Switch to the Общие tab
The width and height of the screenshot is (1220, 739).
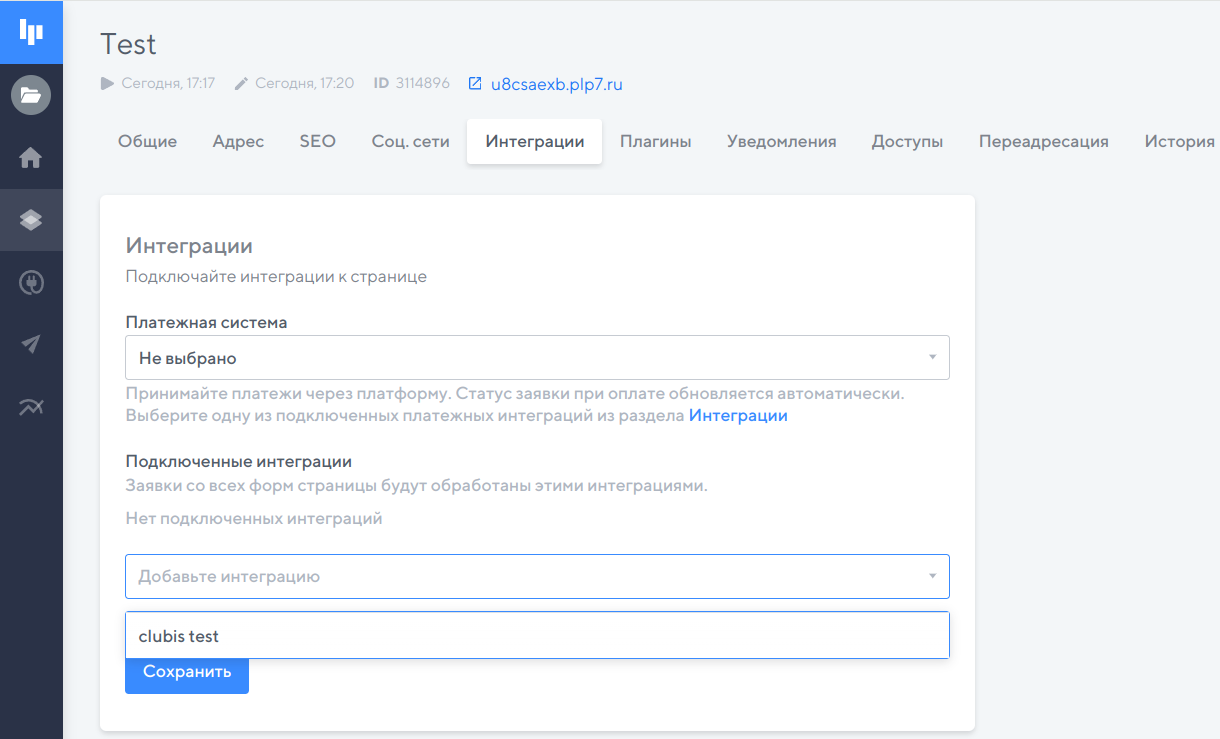pyautogui.click(x=147, y=141)
